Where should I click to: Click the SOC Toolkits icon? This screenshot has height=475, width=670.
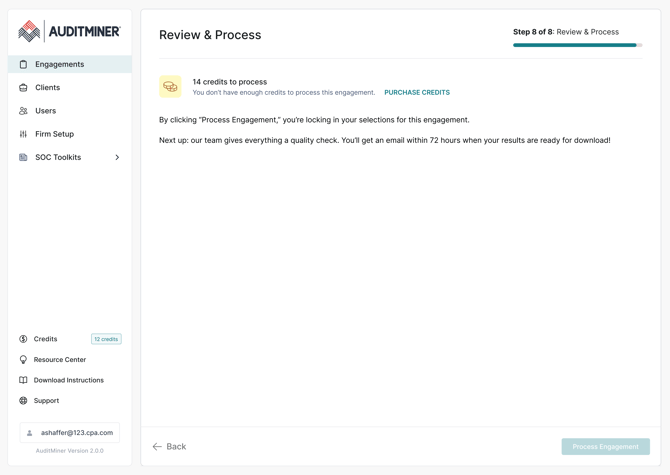(x=24, y=157)
